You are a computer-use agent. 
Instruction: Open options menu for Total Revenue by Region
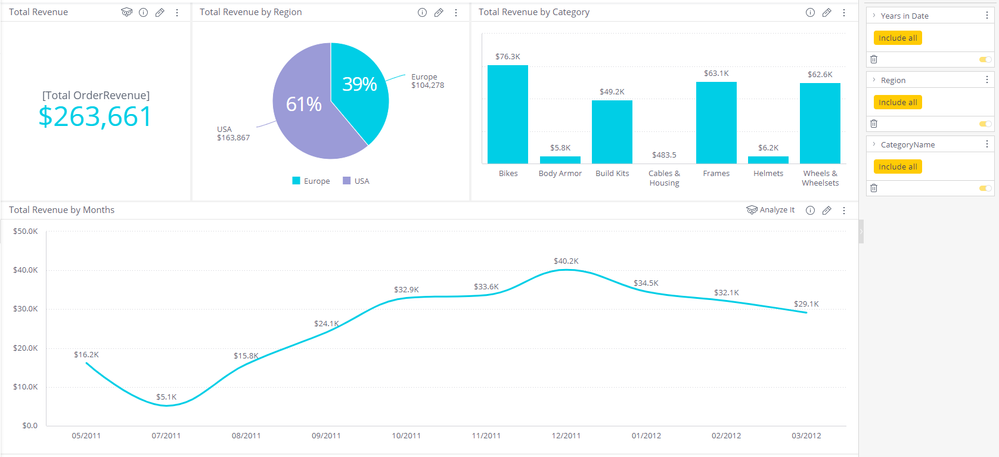click(x=456, y=13)
